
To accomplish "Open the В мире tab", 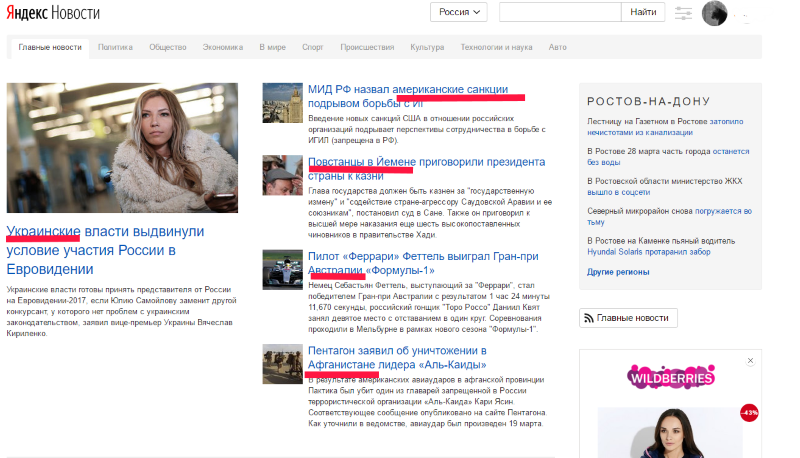I will click(272, 47).
